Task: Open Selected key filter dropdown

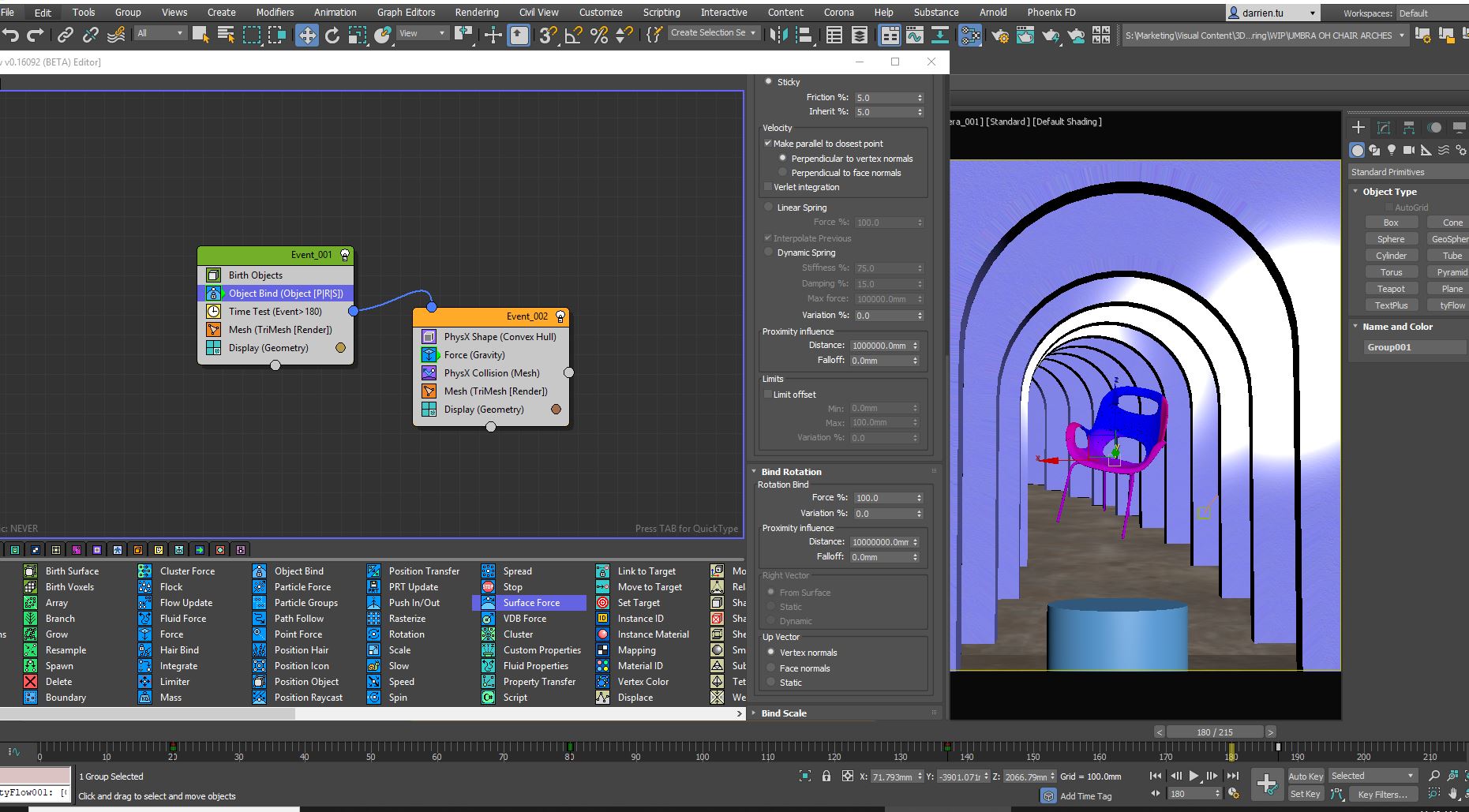Action: (1373, 776)
